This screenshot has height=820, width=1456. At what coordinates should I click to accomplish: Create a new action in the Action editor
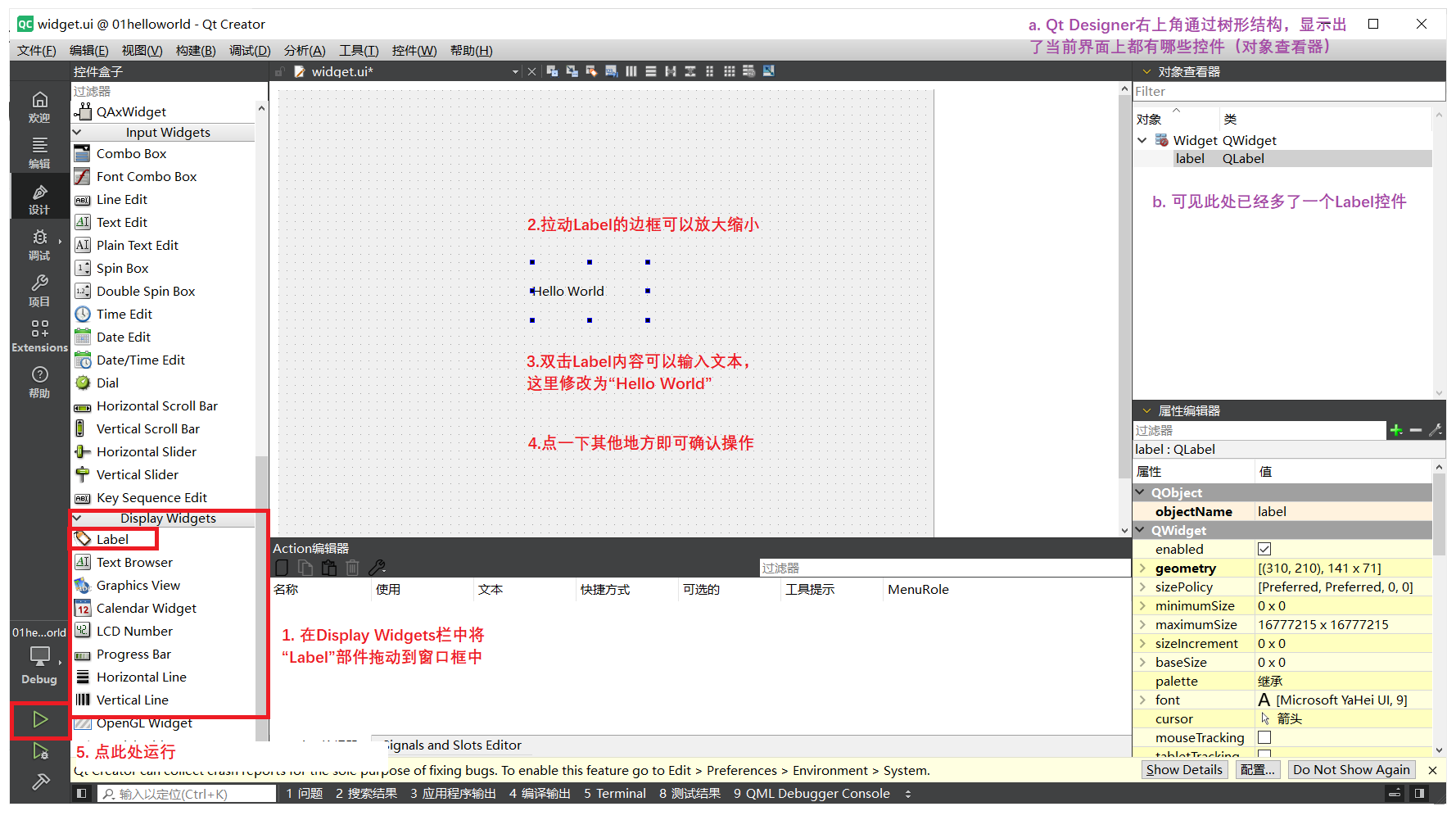[282, 568]
